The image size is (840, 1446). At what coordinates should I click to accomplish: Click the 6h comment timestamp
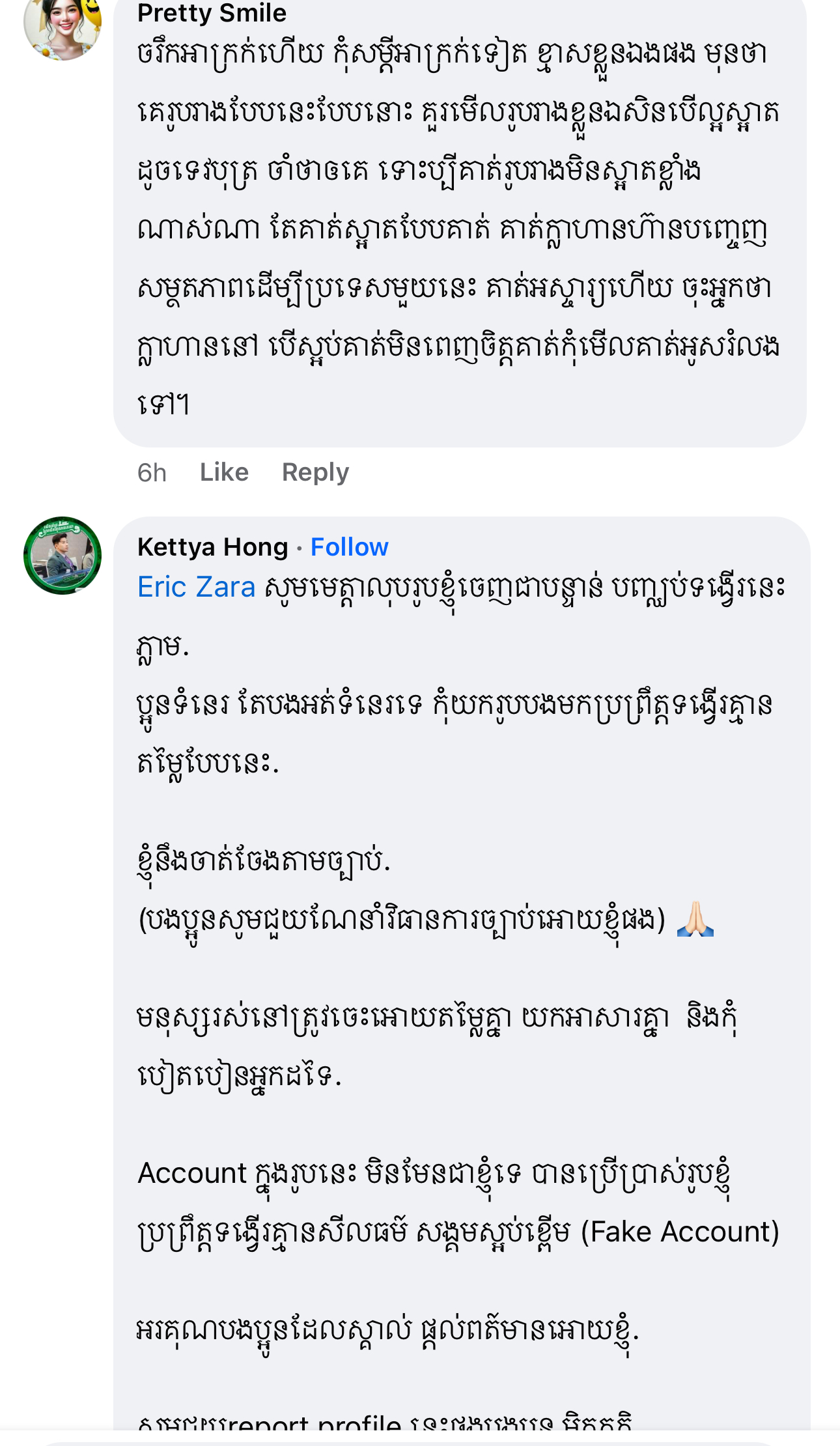tap(152, 472)
